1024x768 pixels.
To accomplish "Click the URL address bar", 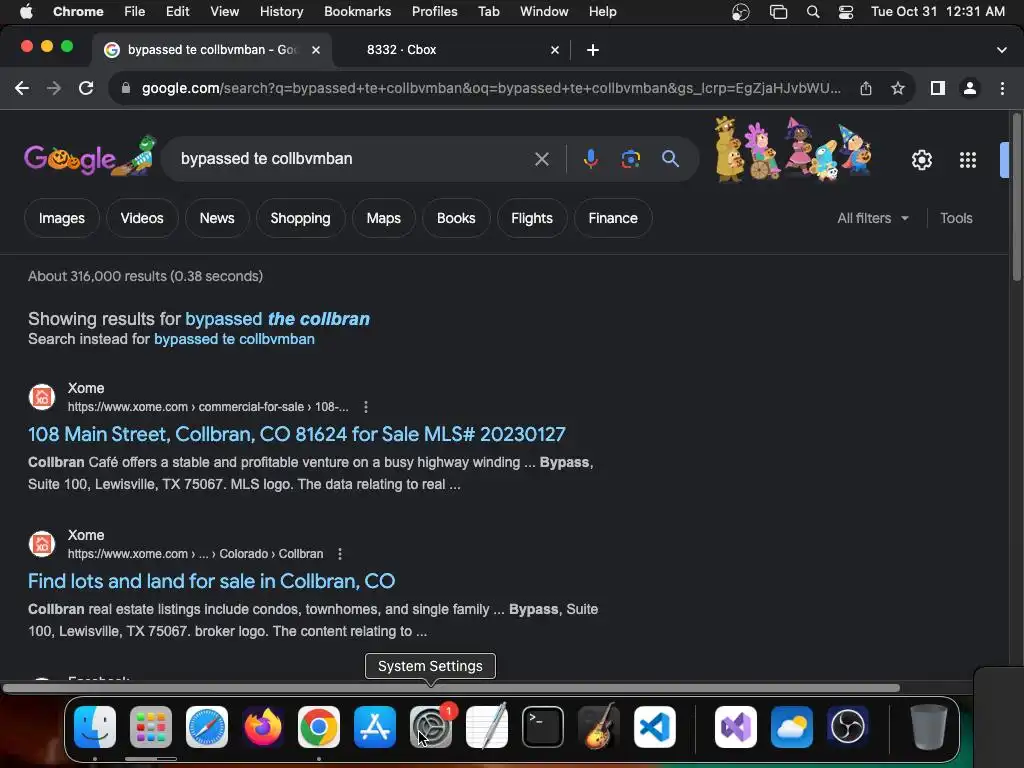I will pyautogui.click(x=491, y=88).
